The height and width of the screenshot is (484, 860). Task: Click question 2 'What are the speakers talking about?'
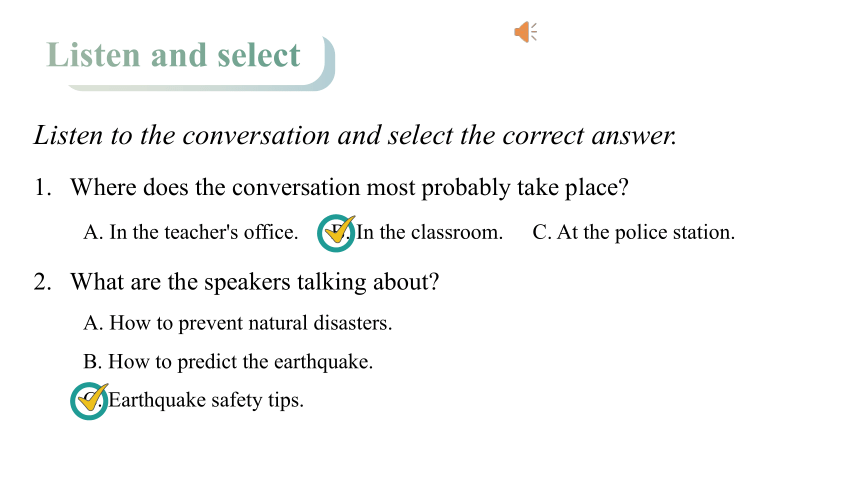[x=254, y=282]
